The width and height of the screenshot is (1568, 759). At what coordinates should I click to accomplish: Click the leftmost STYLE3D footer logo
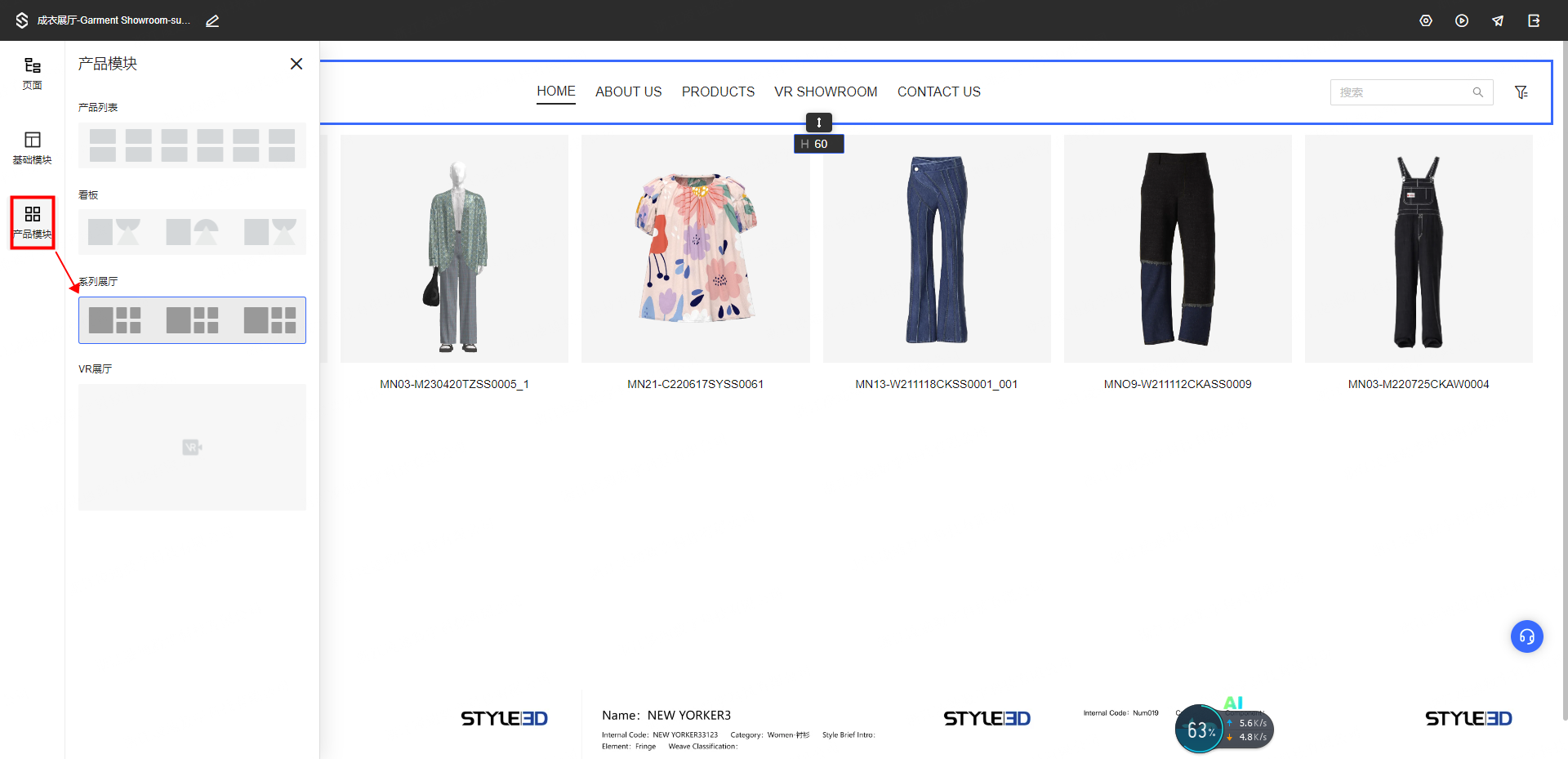(504, 718)
